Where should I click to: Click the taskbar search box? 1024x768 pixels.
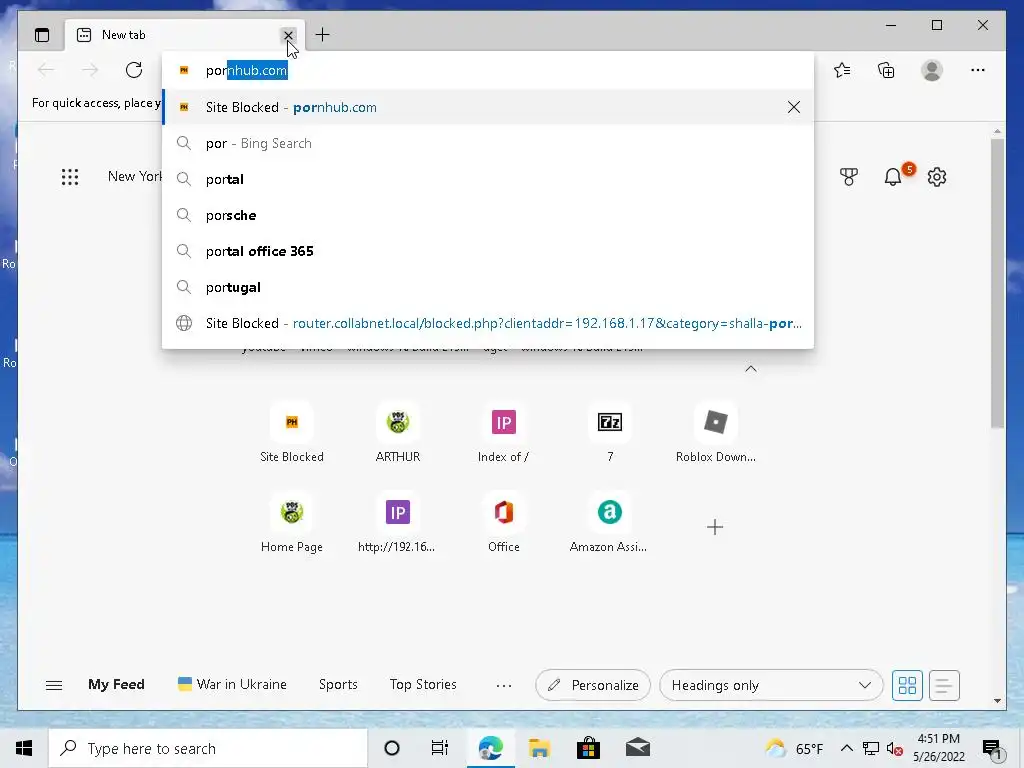click(x=208, y=748)
